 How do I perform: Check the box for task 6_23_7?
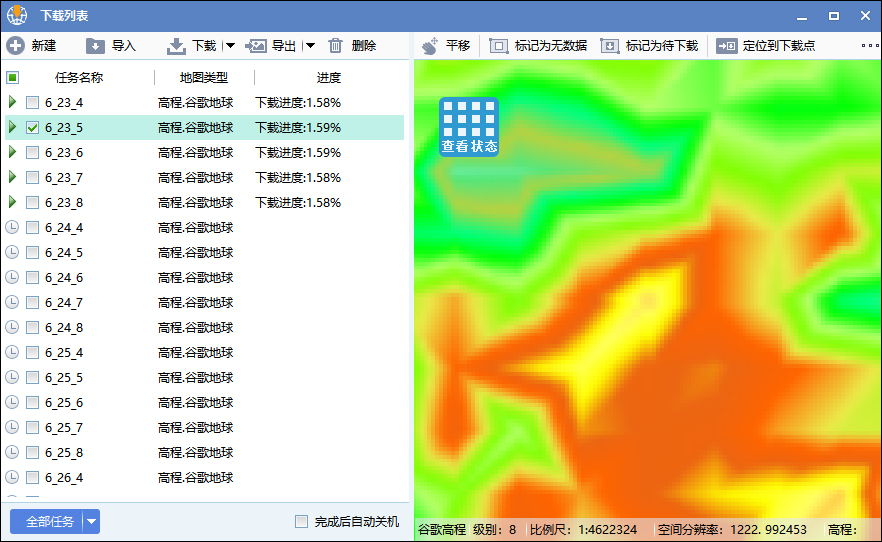coord(33,178)
